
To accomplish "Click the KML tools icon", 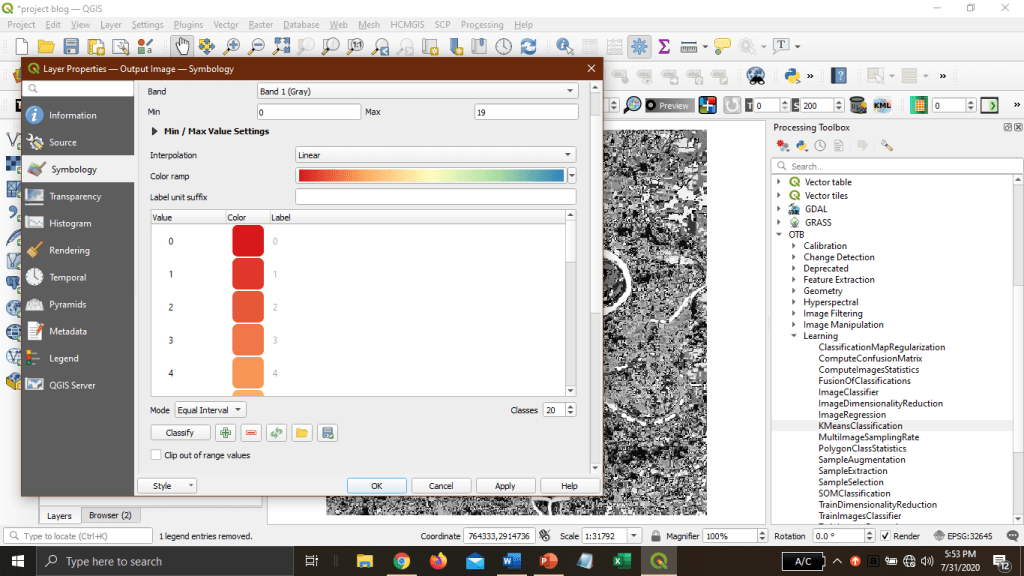I will (883, 105).
